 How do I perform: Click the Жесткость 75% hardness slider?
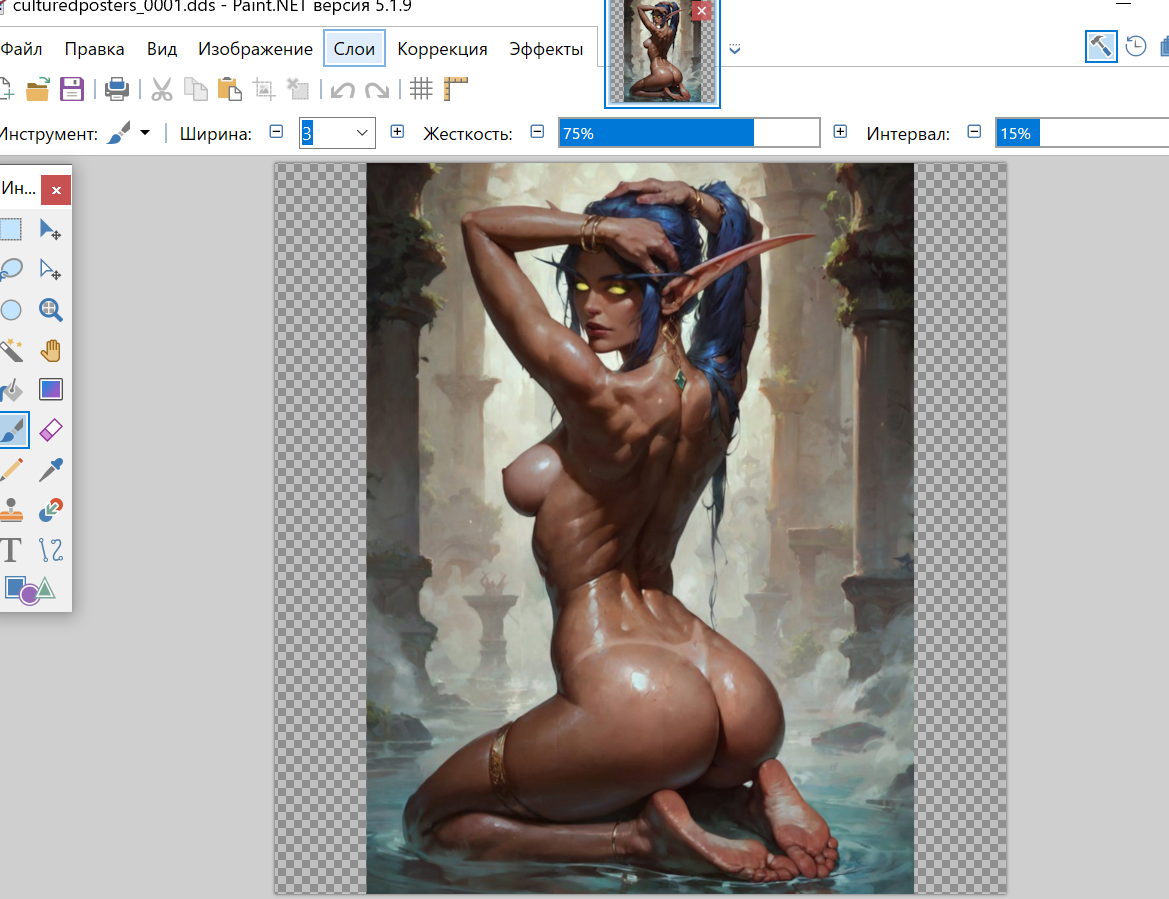(x=688, y=133)
